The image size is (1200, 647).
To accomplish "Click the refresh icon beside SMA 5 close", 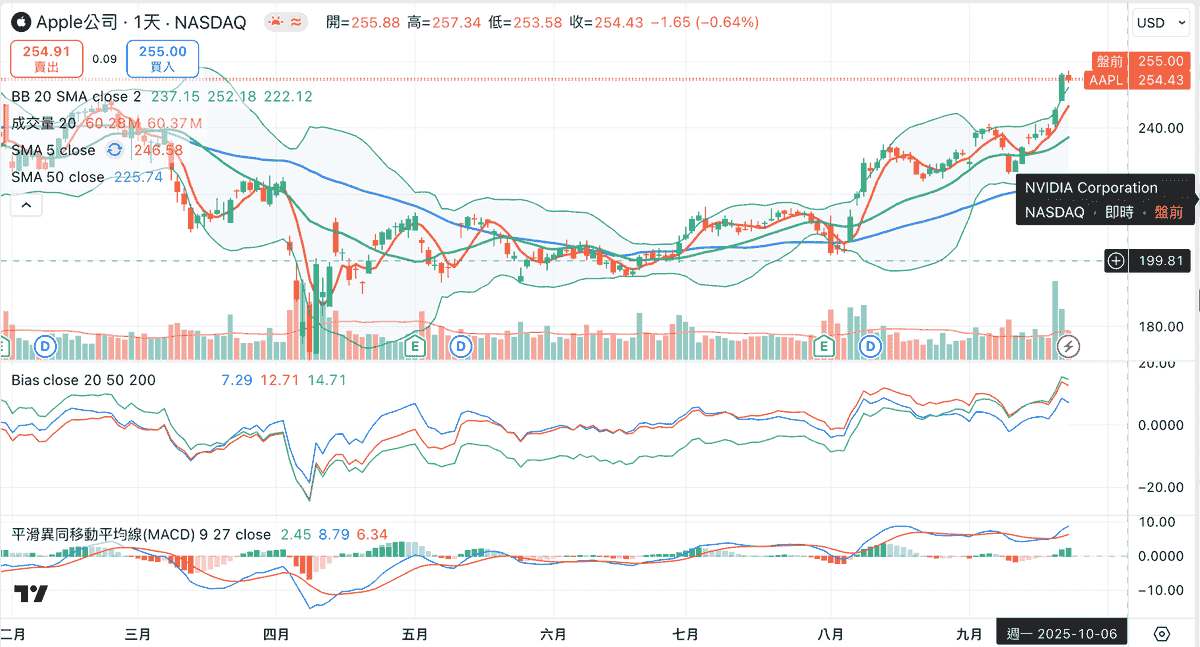I will pos(115,150).
